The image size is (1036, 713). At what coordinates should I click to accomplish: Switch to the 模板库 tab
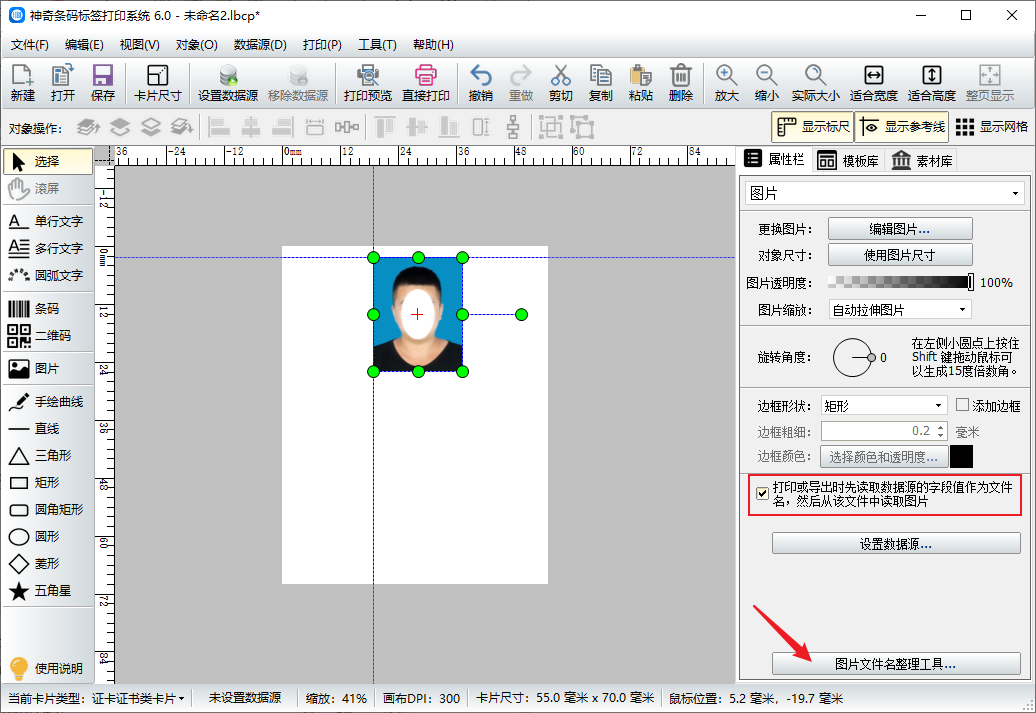click(848, 160)
